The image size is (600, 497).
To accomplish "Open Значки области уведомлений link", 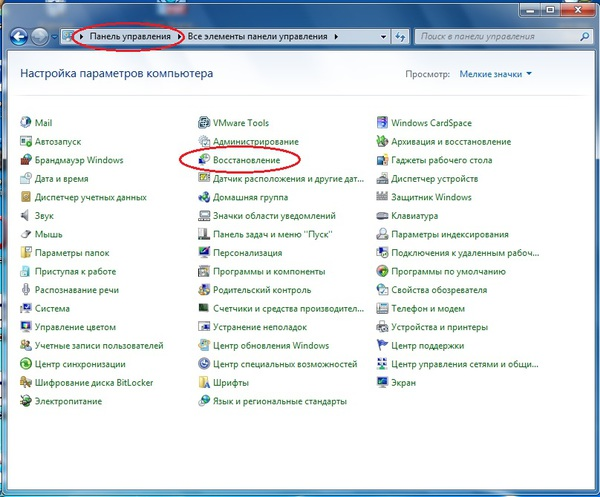I will tap(274, 215).
